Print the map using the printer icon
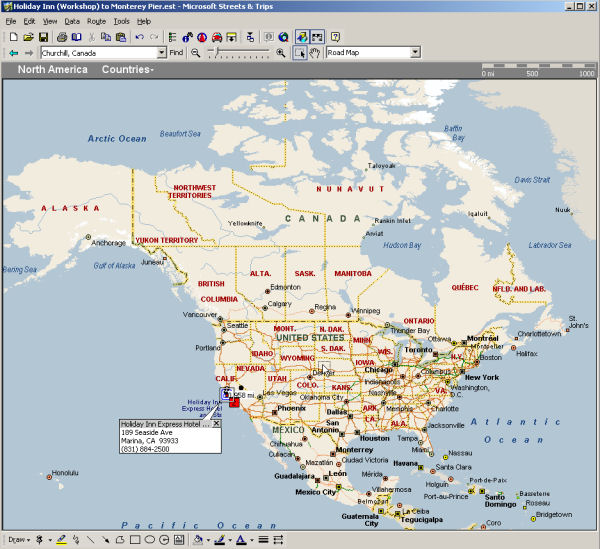 click(x=62, y=37)
